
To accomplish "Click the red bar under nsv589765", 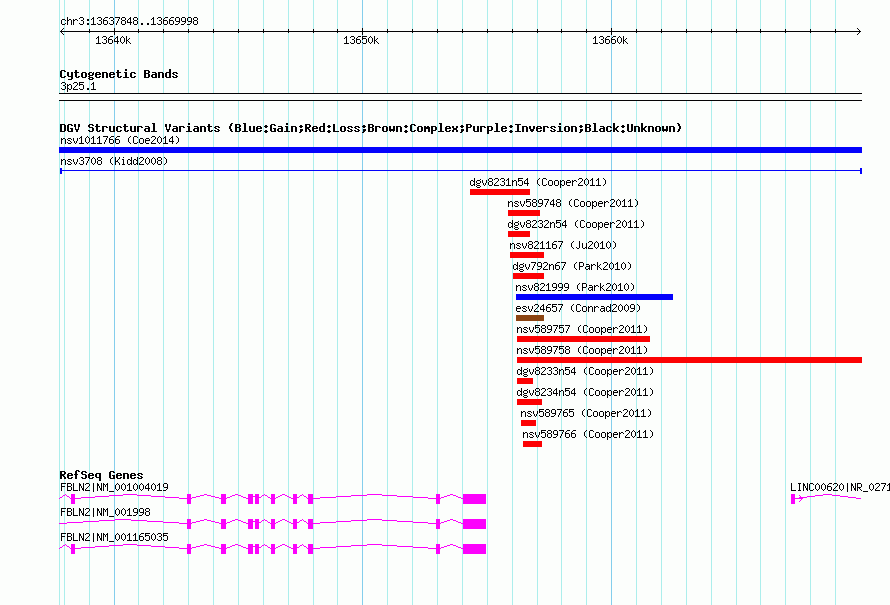I will pos(528,423).
